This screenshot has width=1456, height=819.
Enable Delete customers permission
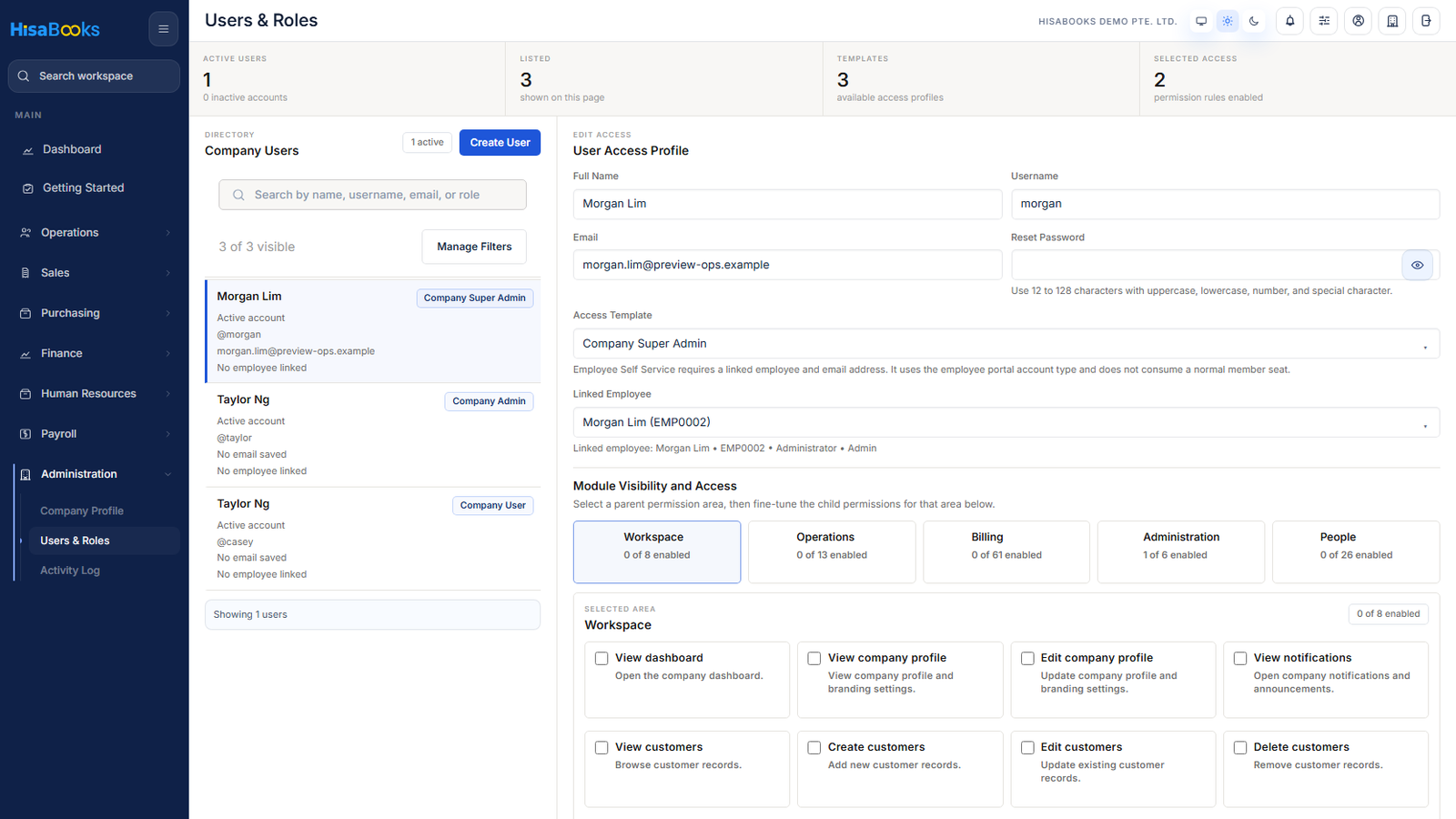tap(1240, 747)
